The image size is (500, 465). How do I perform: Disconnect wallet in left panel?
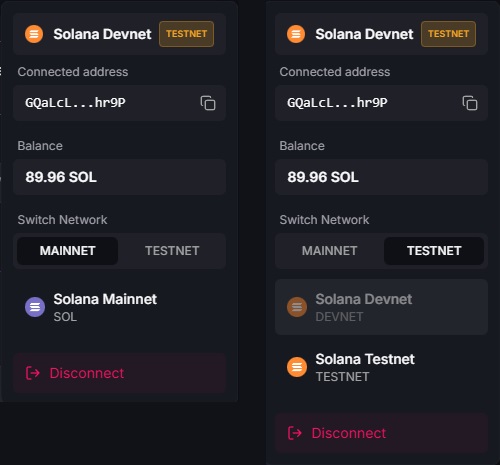(119, 373)
